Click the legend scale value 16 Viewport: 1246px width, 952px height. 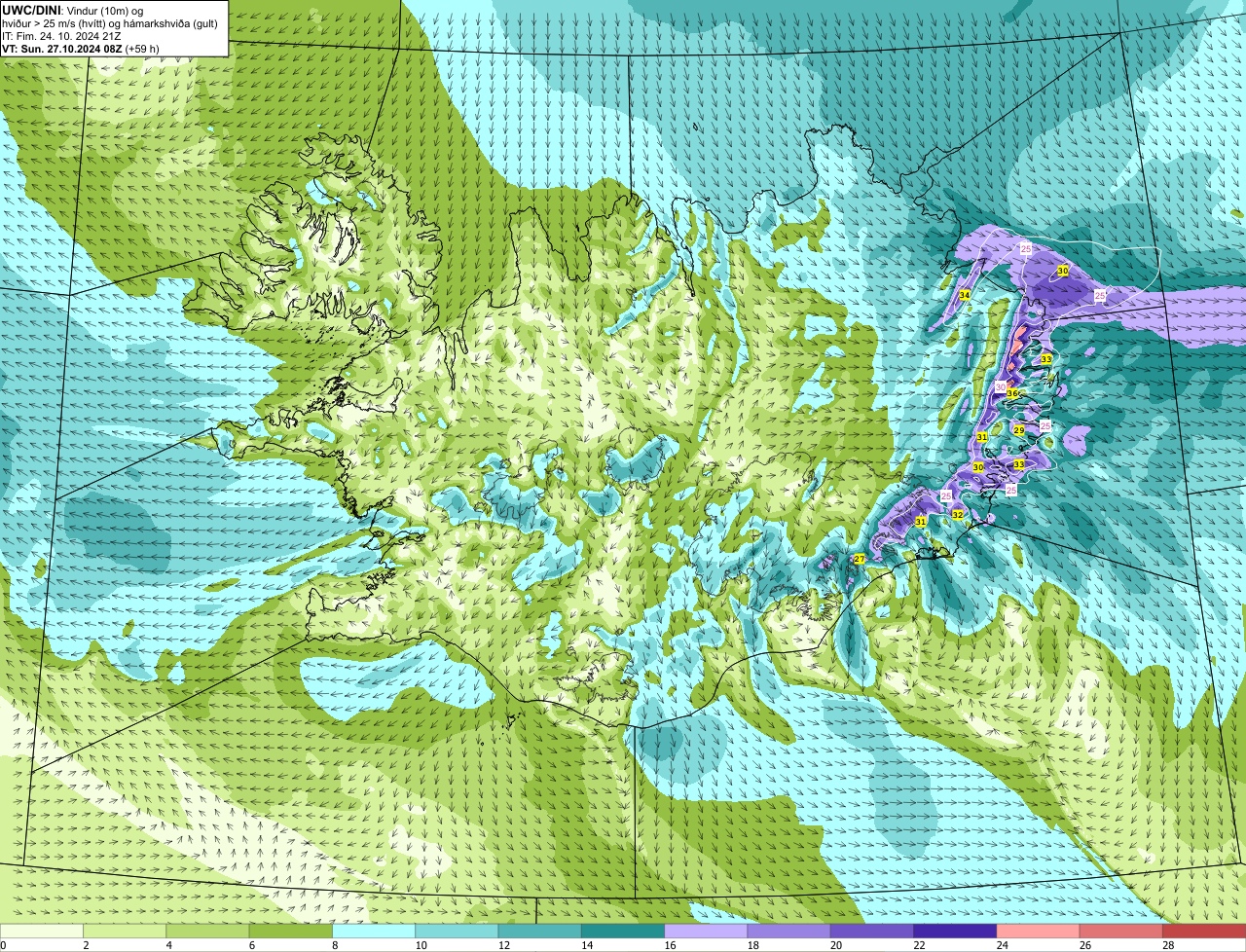[x=669, y=945]
